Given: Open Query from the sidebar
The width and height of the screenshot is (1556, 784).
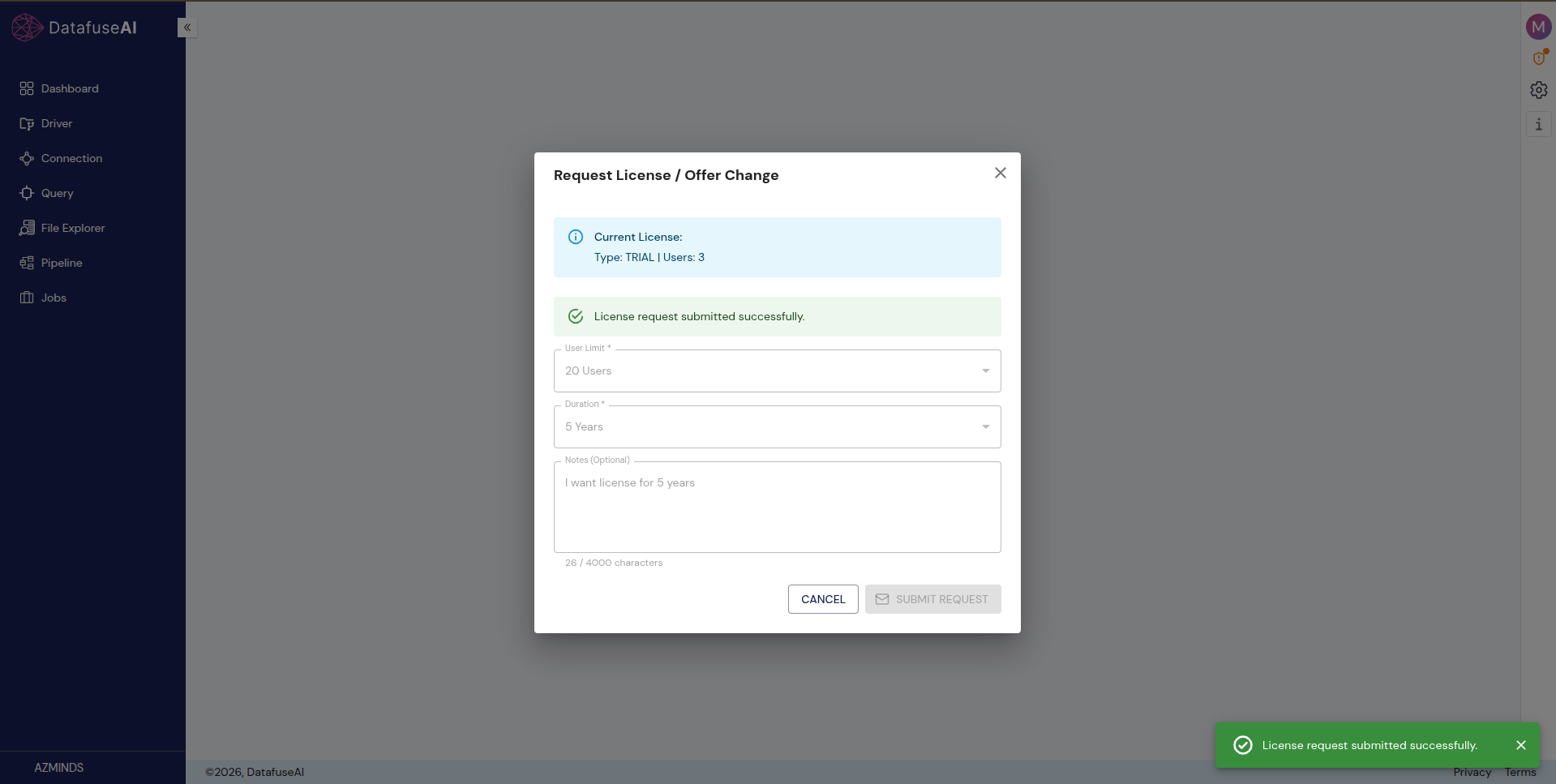Looking at the screenshot, I should [57, 193].
